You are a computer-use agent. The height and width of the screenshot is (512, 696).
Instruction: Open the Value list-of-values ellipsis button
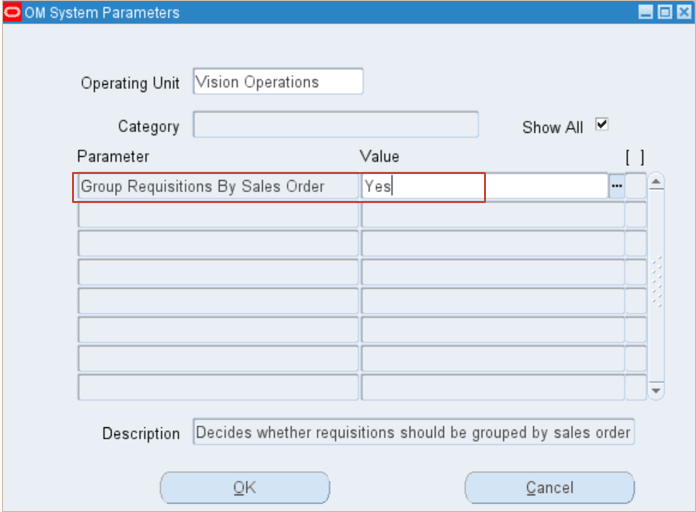click(617, 186)
